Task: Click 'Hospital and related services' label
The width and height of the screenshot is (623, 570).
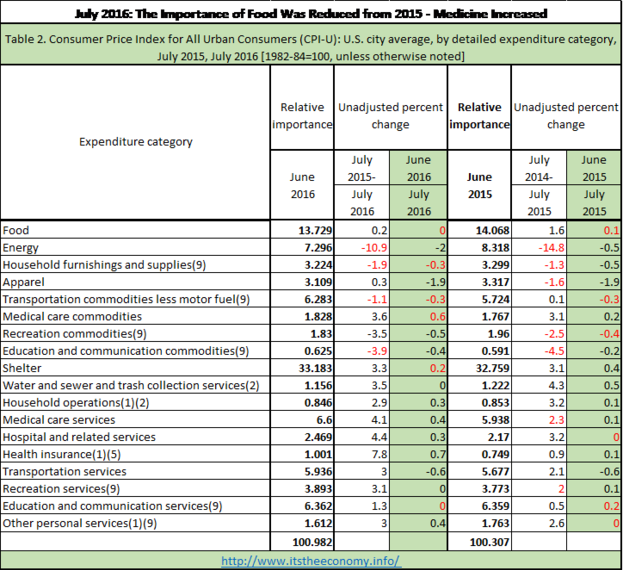Action: pos(79,437)
